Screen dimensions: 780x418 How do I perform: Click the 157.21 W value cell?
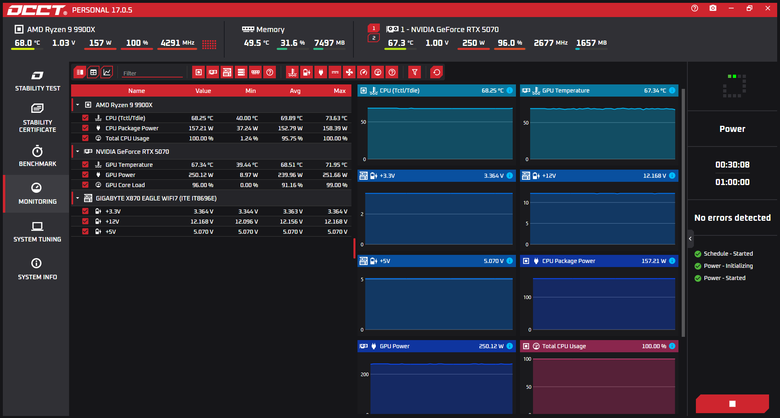tap(201, 128)
